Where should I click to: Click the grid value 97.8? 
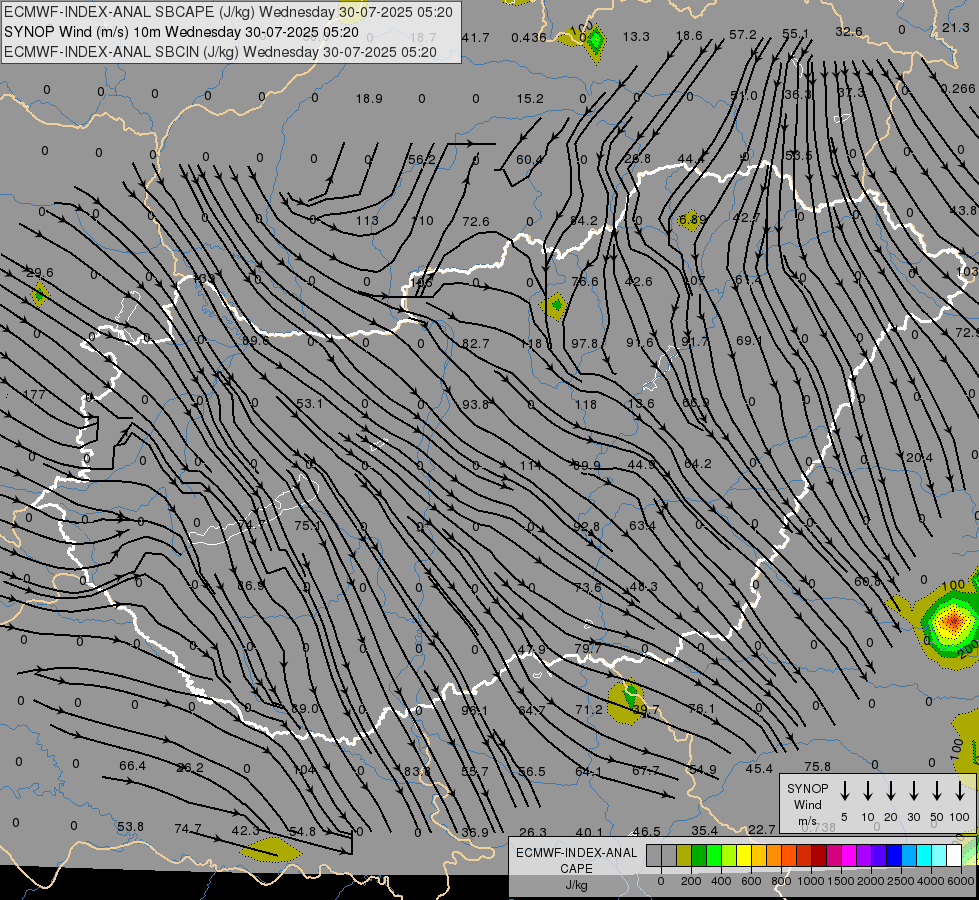[x=585, y=344]
